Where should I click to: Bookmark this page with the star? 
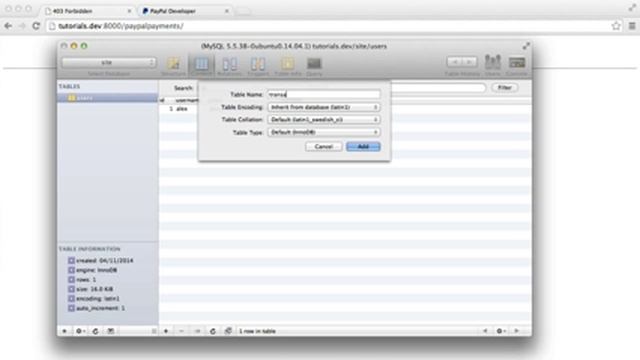pos(616,26)
